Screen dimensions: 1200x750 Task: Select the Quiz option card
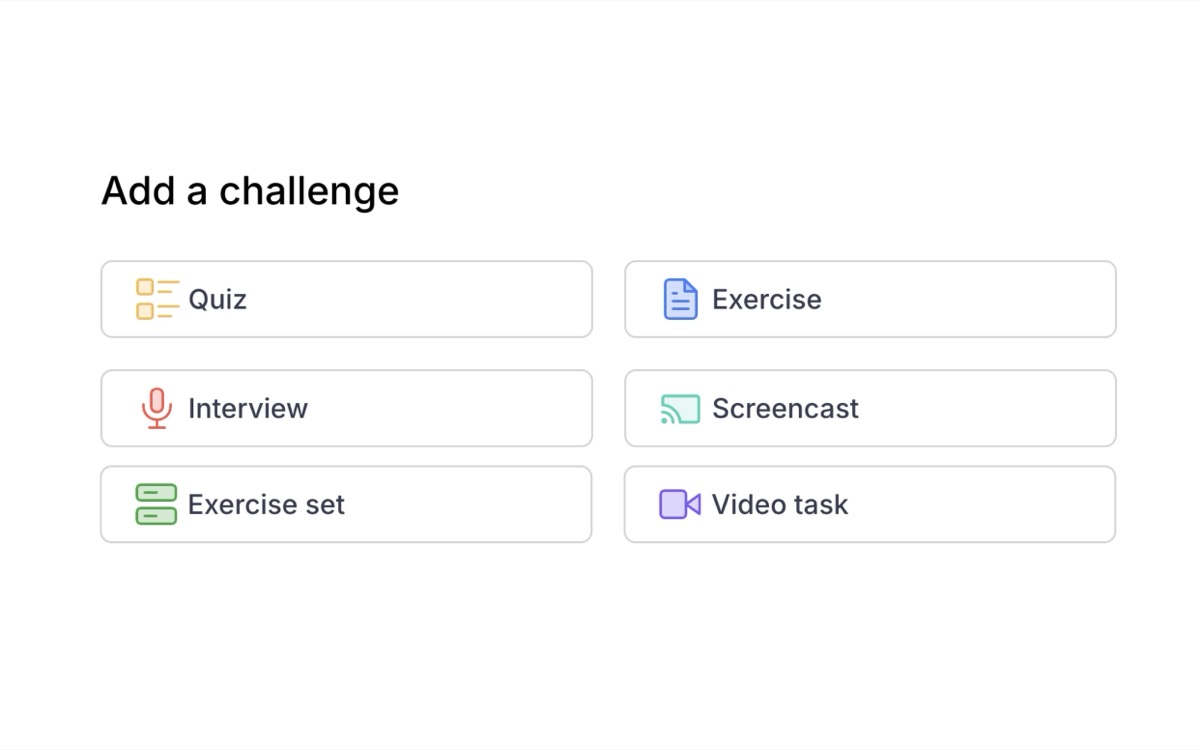coord(346,299)
